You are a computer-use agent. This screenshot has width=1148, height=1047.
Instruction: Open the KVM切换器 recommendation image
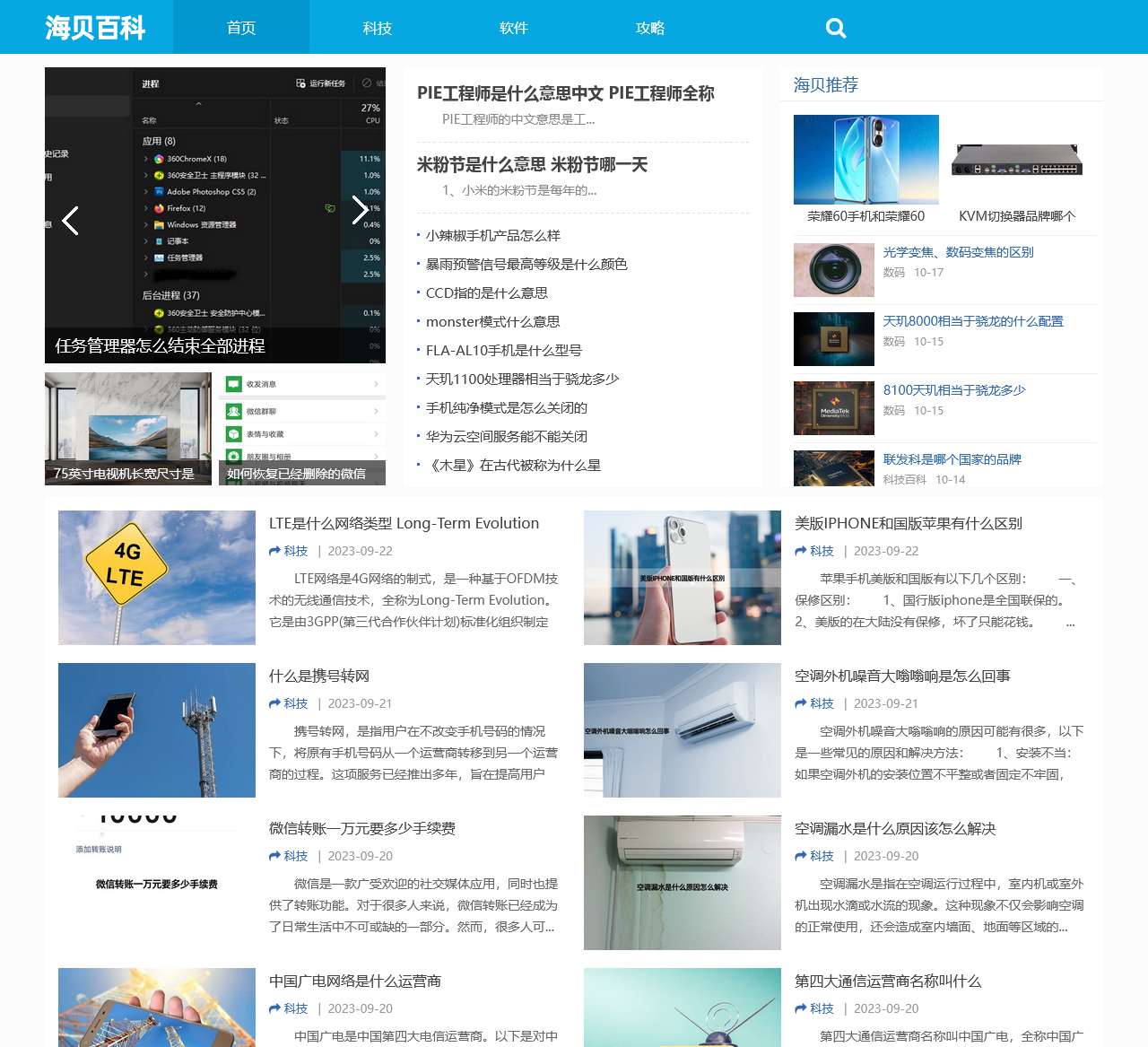pyautogui.click(x=1017, y=160)
